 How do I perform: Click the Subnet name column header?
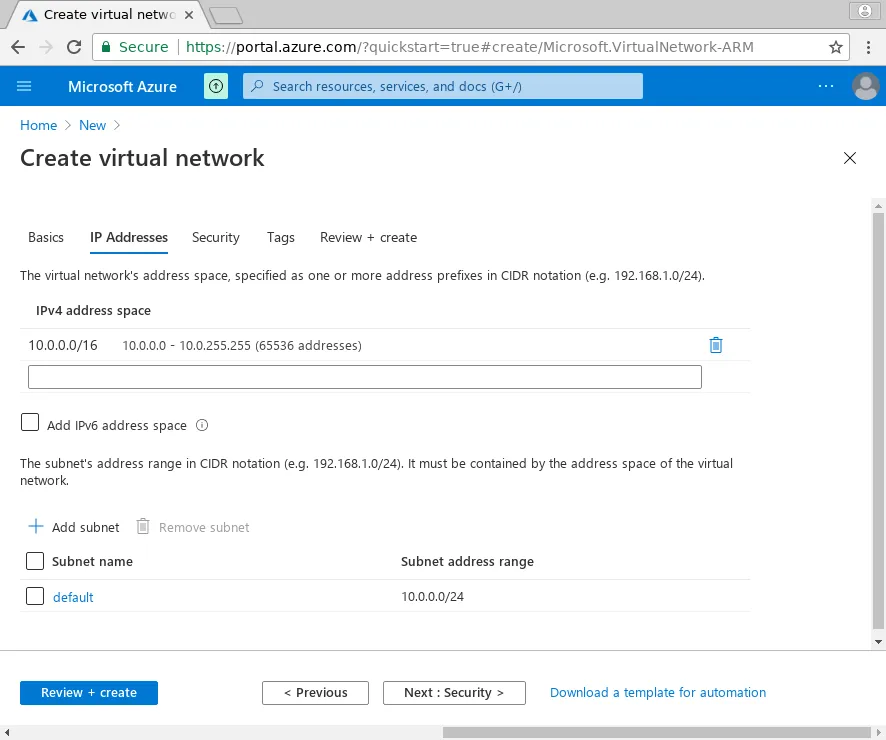(92, 561)
